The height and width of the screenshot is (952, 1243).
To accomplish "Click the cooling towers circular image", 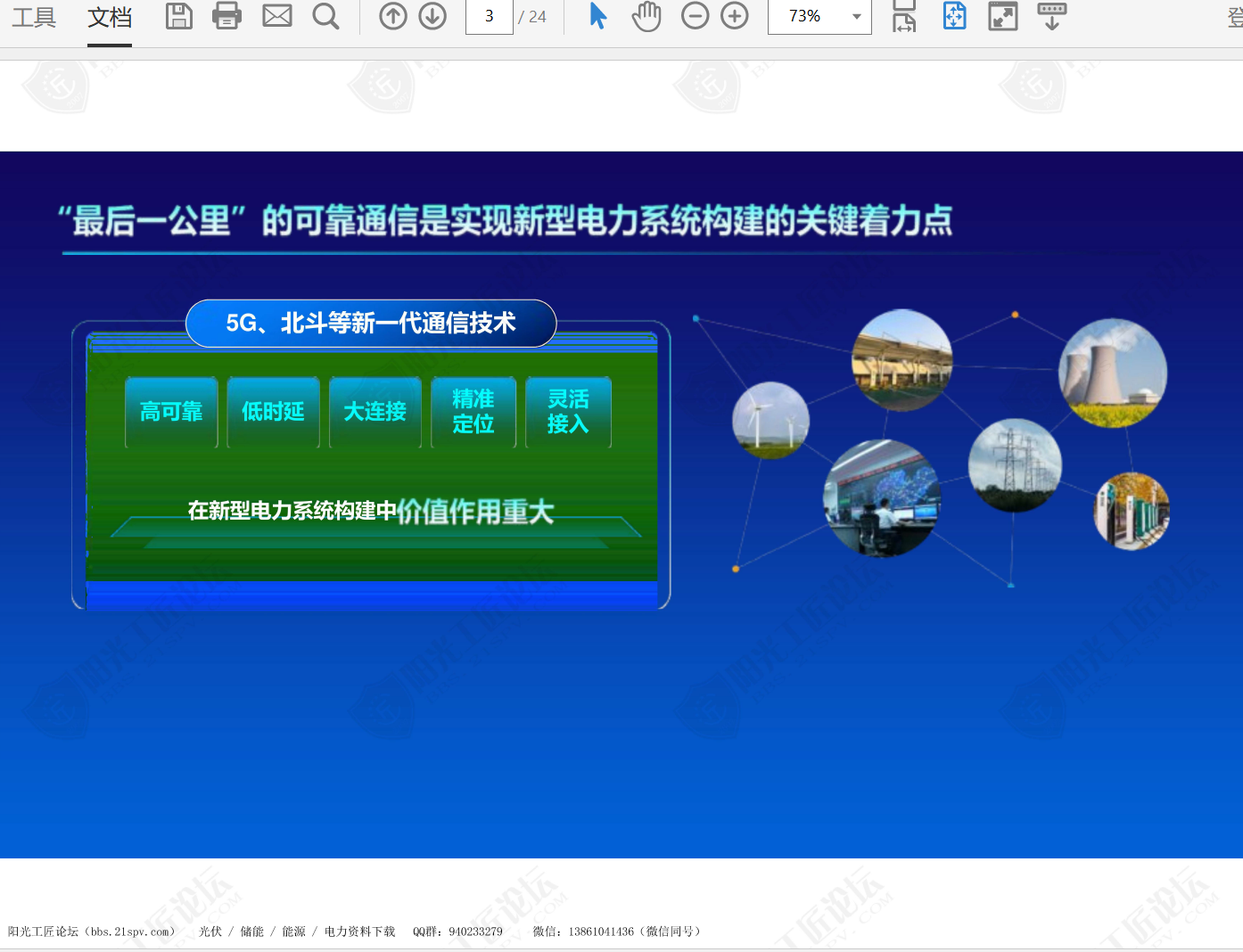I will [1113, 373].
